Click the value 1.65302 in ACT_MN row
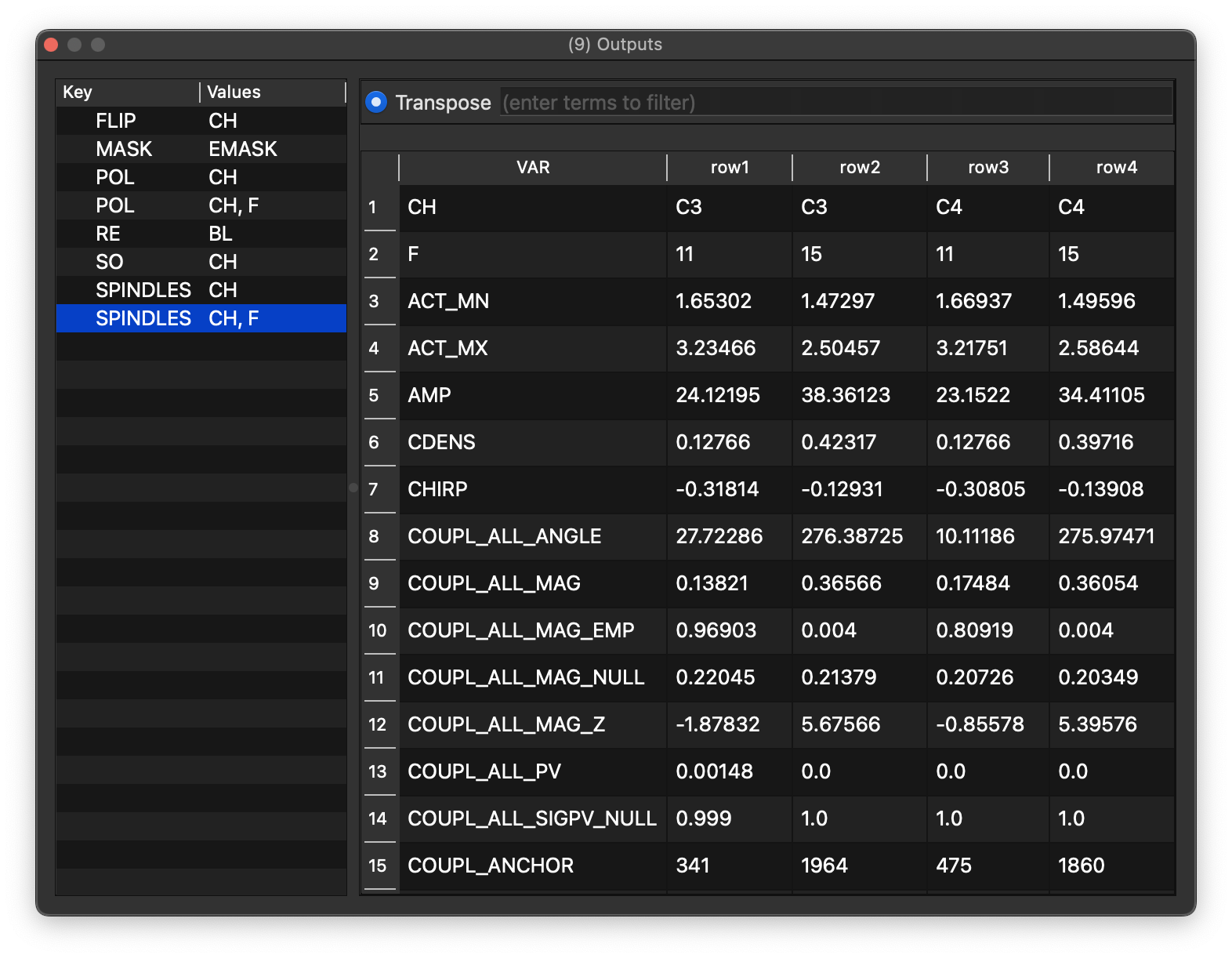The height and width of the screenshot is (958, 1232). 730,302
